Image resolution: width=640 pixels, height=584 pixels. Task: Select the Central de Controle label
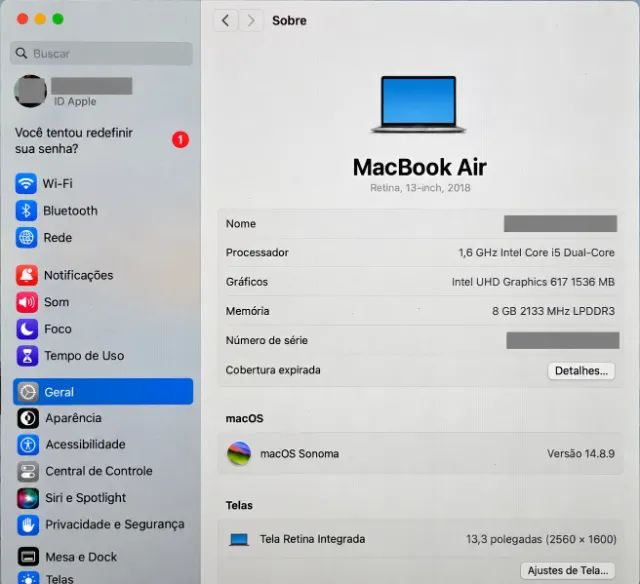point(99,471)
